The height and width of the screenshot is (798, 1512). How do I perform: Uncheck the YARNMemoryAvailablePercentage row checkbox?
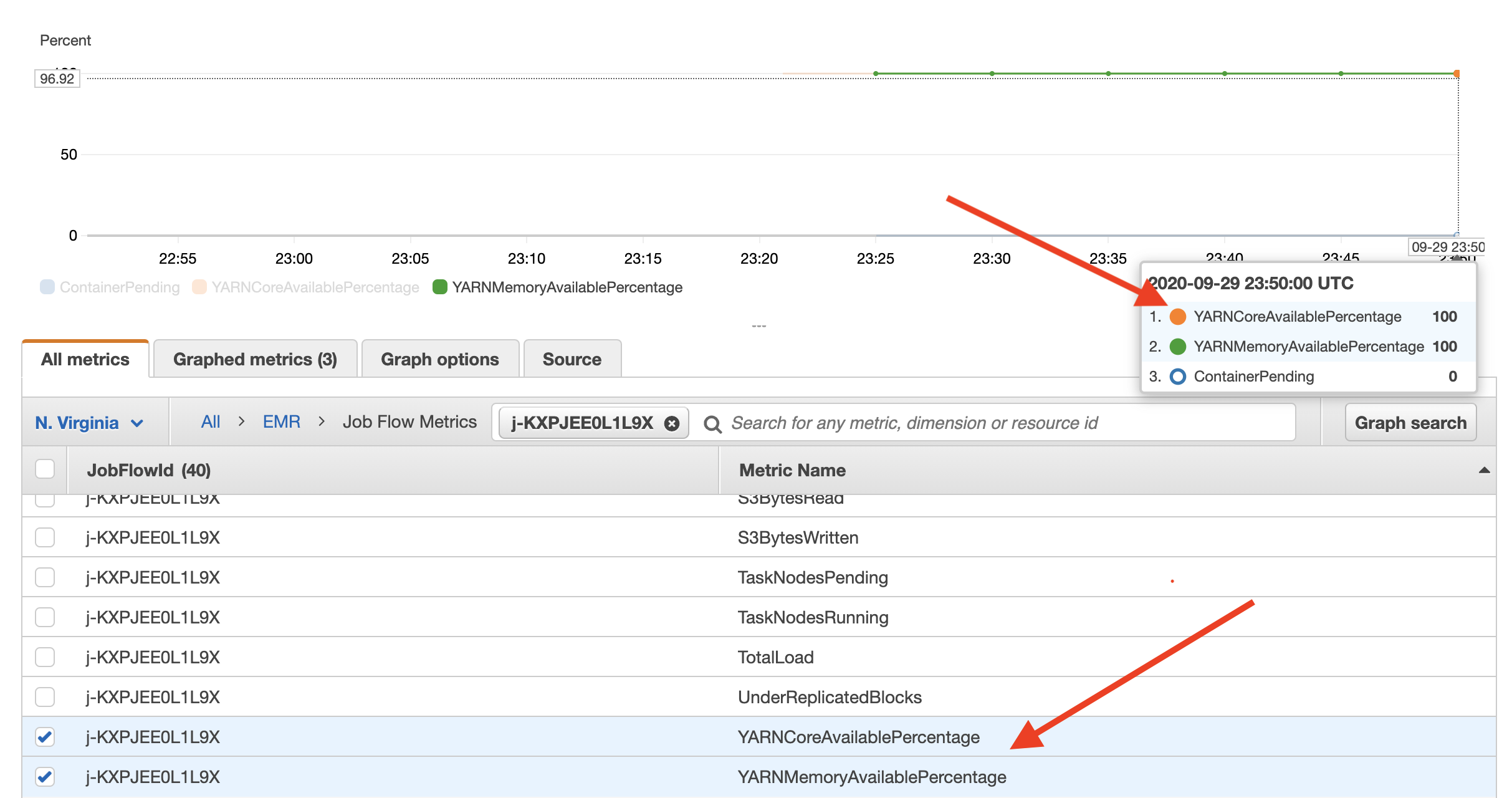coord(45,777)
